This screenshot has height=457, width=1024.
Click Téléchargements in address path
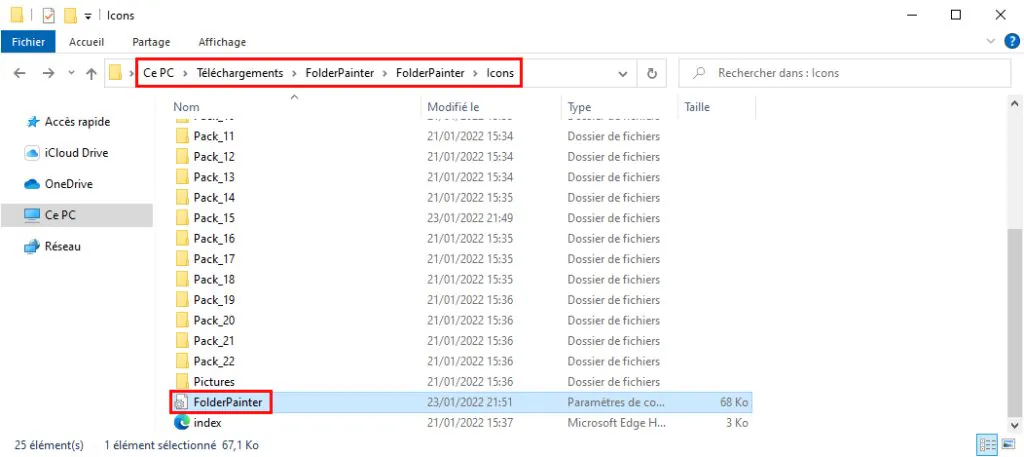pos(240,73)
